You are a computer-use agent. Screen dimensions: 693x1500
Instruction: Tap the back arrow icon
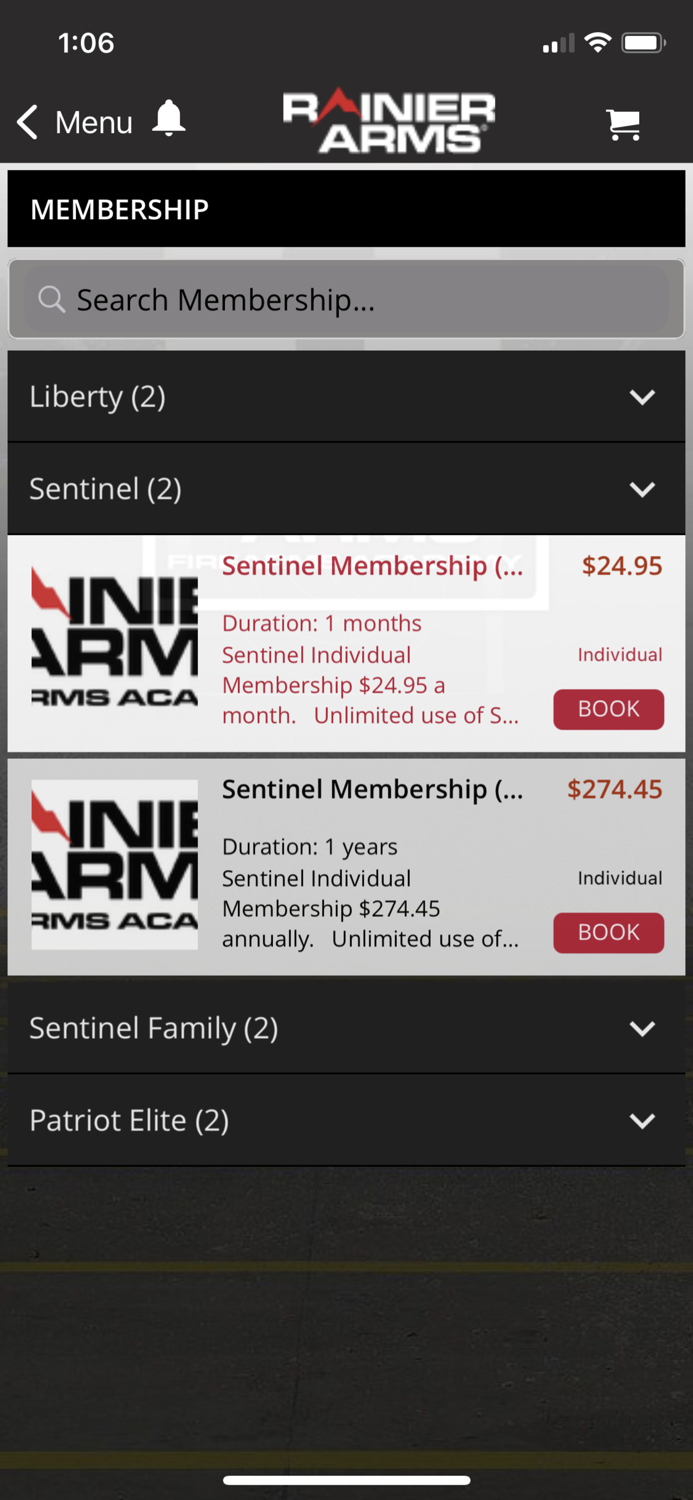tap(28, 122)
